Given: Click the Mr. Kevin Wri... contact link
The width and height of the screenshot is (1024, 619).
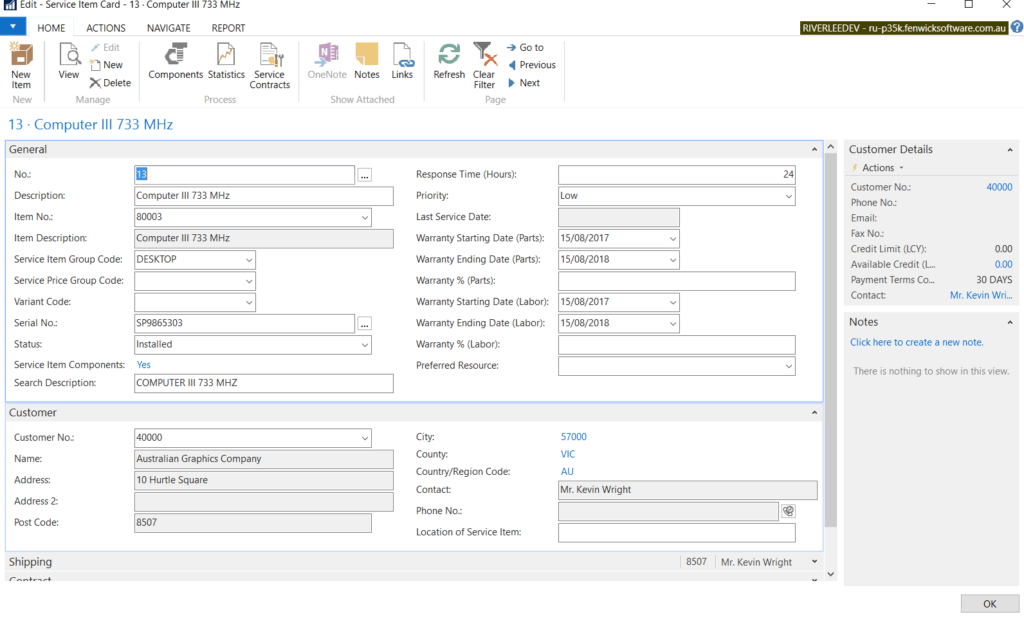Looking at the screenshot, I should [x=981, y=295].
